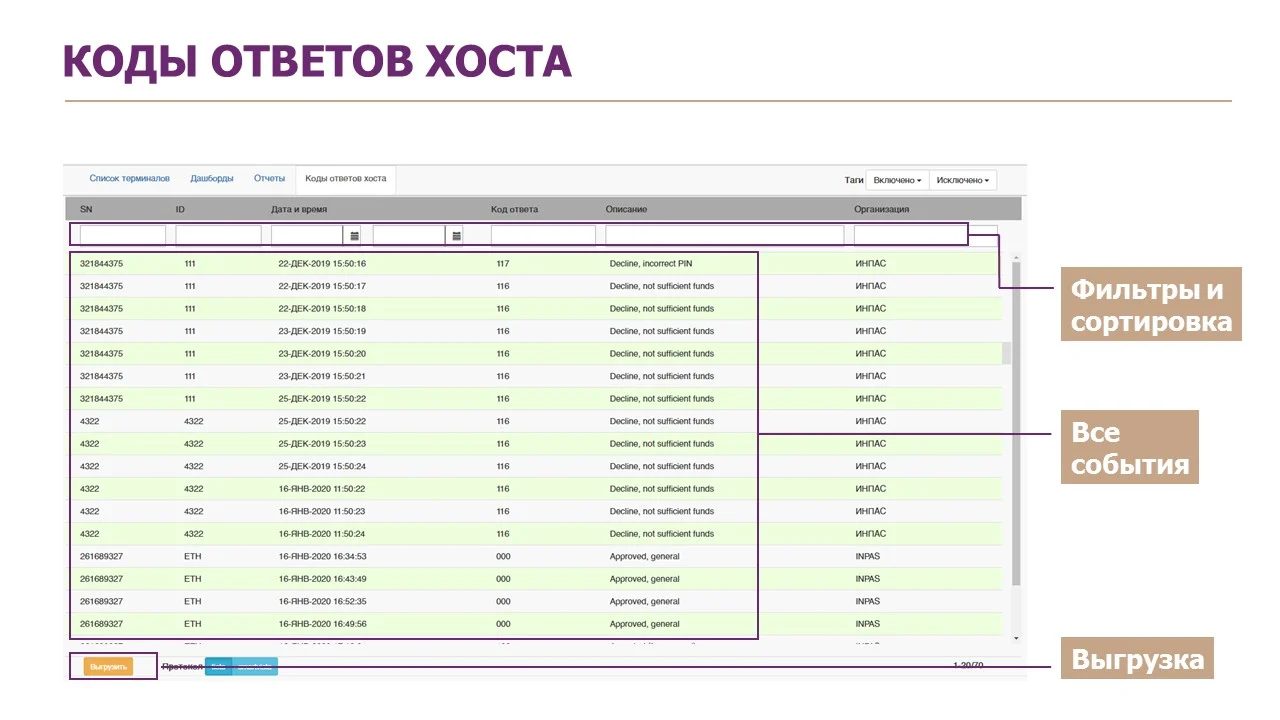Viewport: 1280px width, 720px height.
Task: Click the table's vertical scrollbar thumb
Action: 1016,420
